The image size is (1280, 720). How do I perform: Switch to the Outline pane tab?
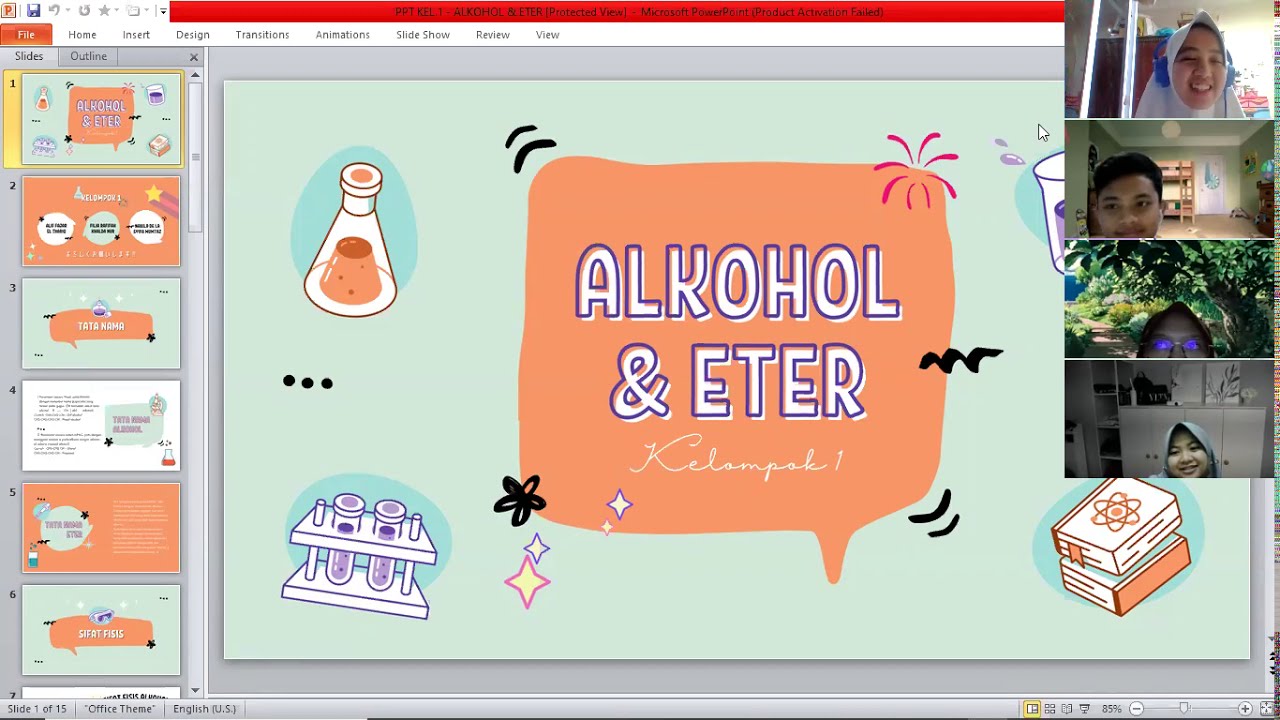tap(88, 56)
